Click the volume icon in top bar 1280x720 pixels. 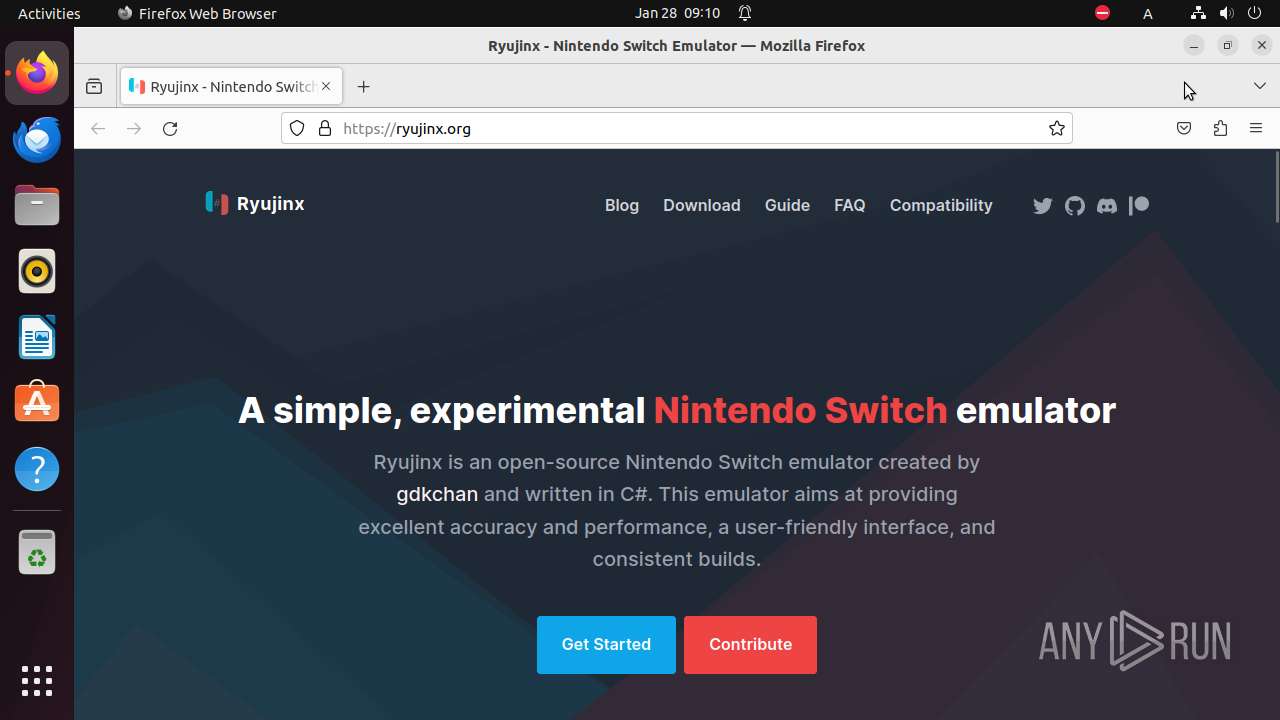coord(1226,13)
